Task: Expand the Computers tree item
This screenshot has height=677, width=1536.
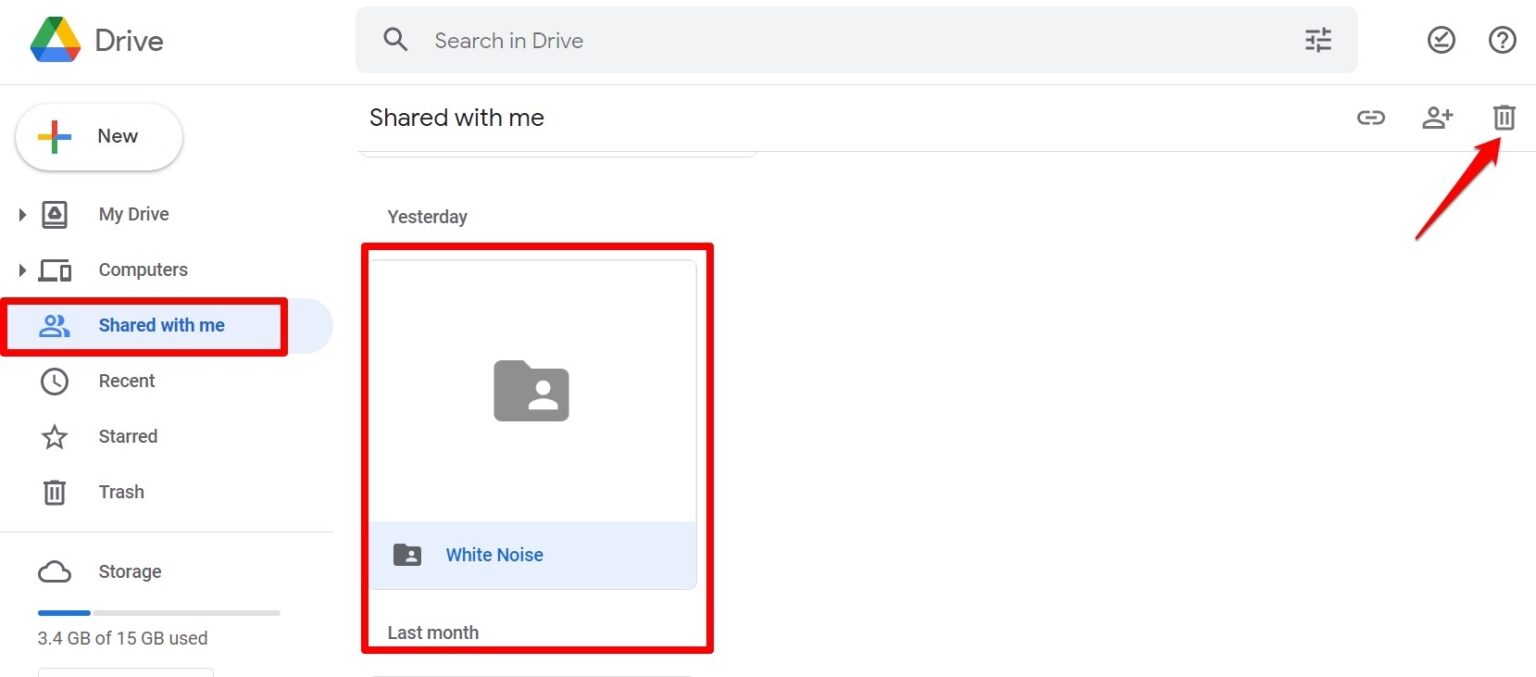Action: (x=22, y=269)
